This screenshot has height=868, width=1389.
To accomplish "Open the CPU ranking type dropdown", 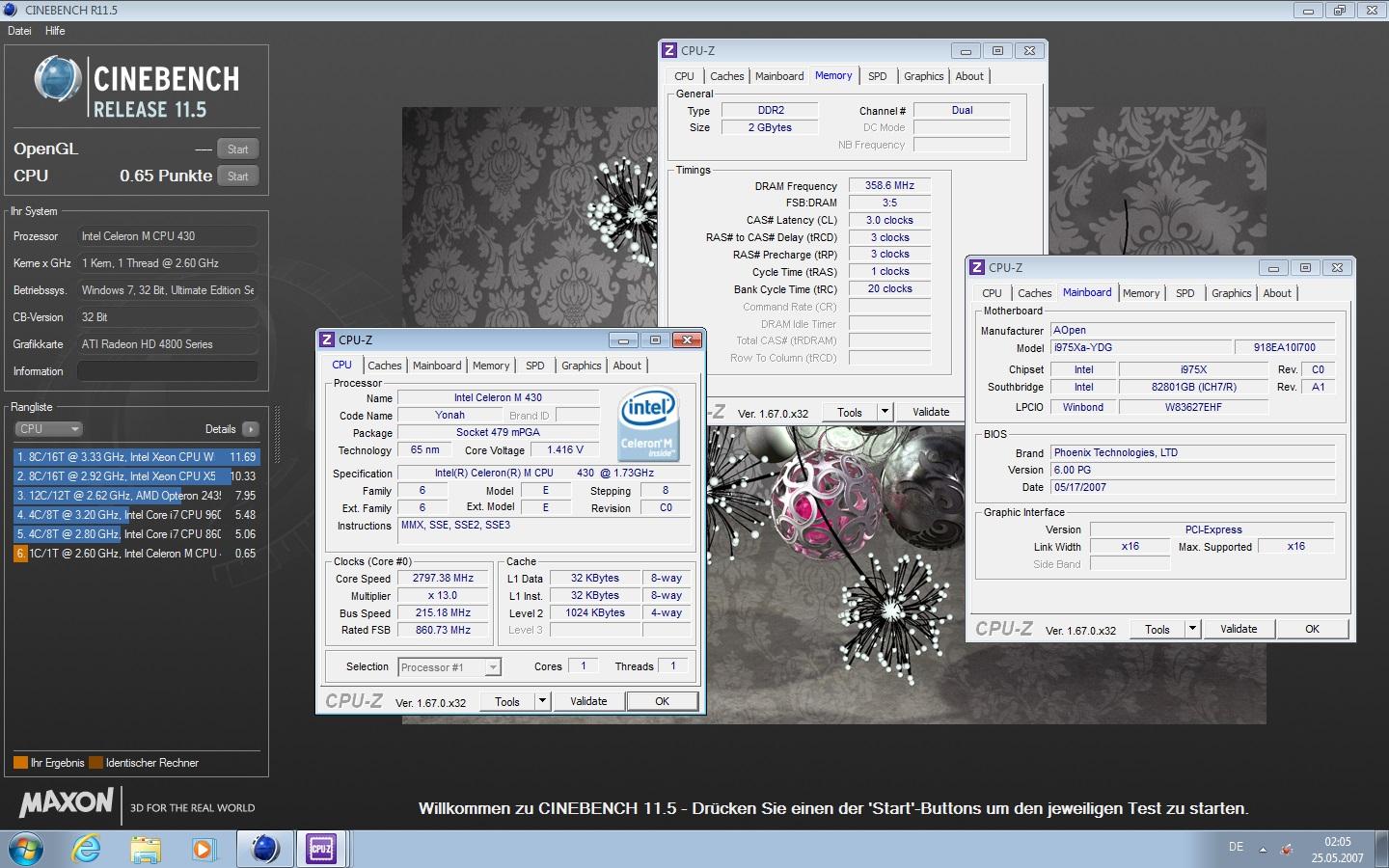I will coord(48,429).
